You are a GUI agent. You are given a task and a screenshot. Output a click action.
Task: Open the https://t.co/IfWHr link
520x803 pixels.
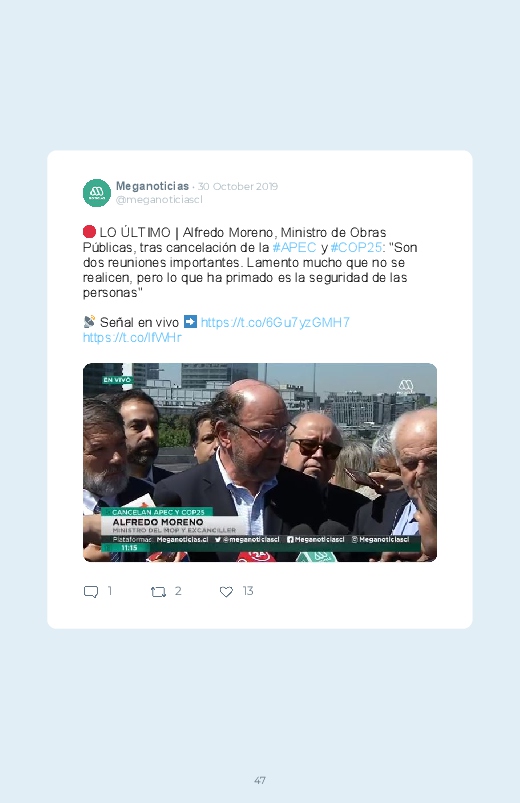[x=132, y=337]
